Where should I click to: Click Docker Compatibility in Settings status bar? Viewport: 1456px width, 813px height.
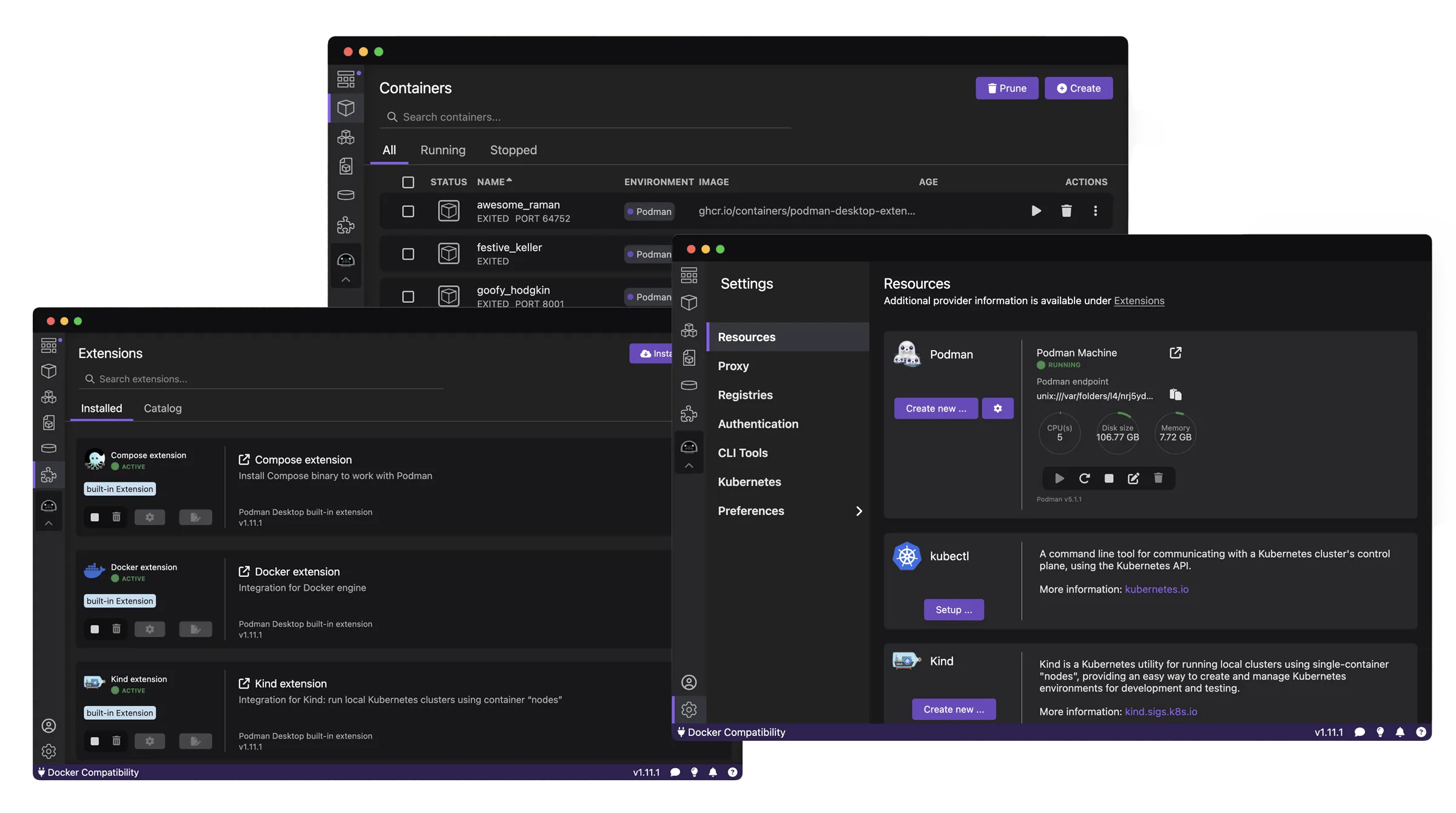tap(731, 732)
